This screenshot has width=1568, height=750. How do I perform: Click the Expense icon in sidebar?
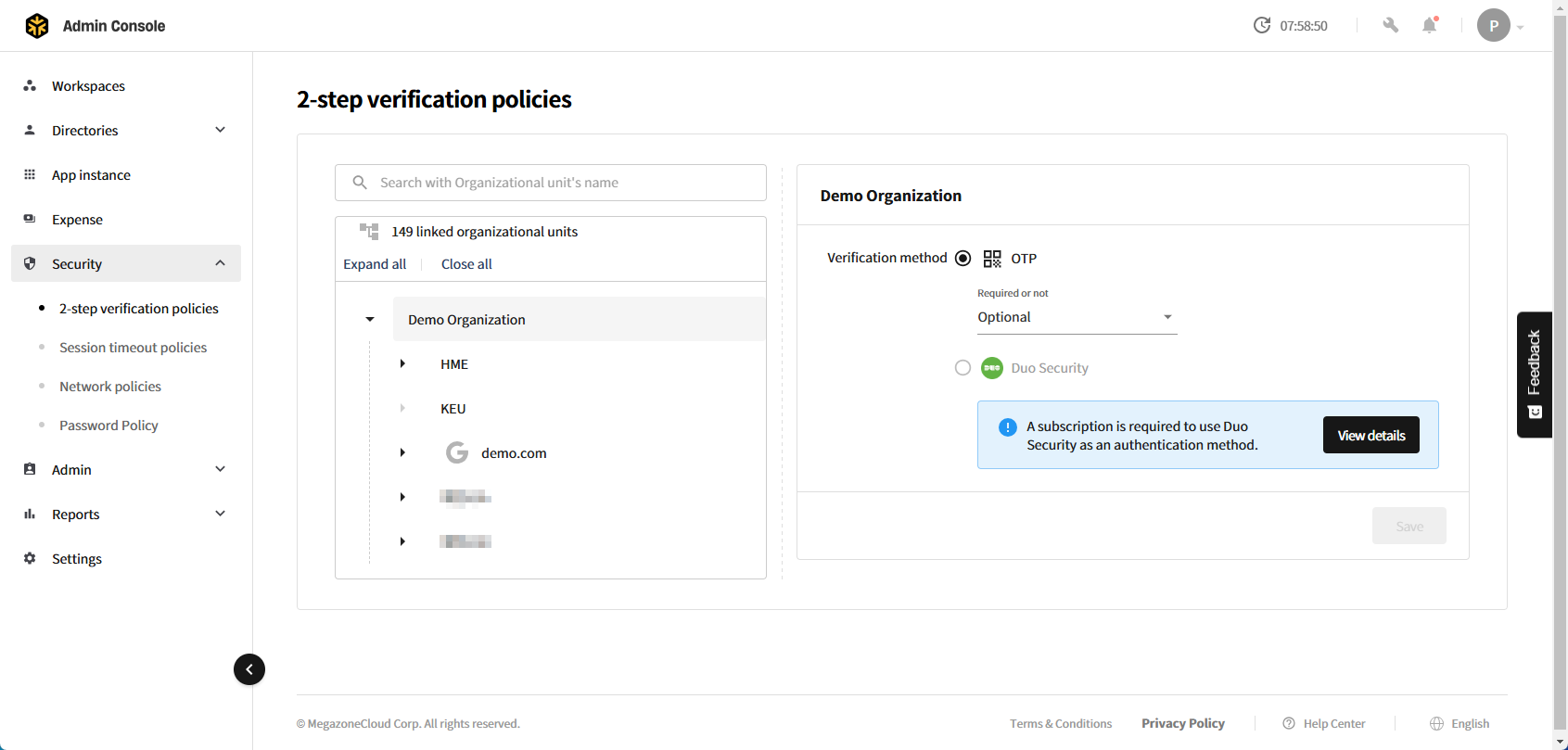(30, 219)
